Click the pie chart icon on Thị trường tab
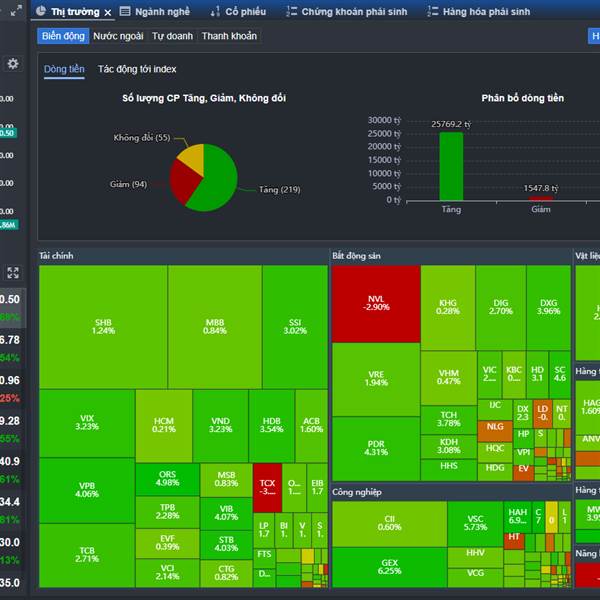Viewport: 600px width, 600px height. pyautogui.click(x=41, y=11)
